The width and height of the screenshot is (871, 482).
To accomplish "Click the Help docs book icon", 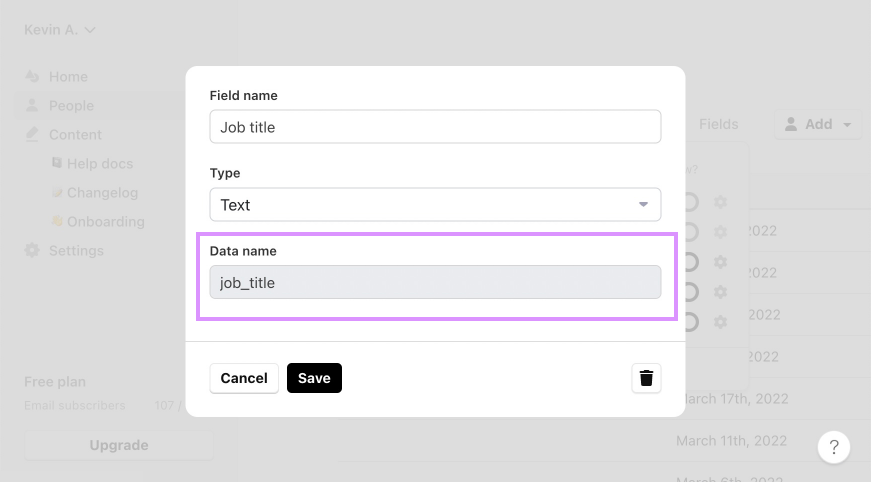I will 58,163.
